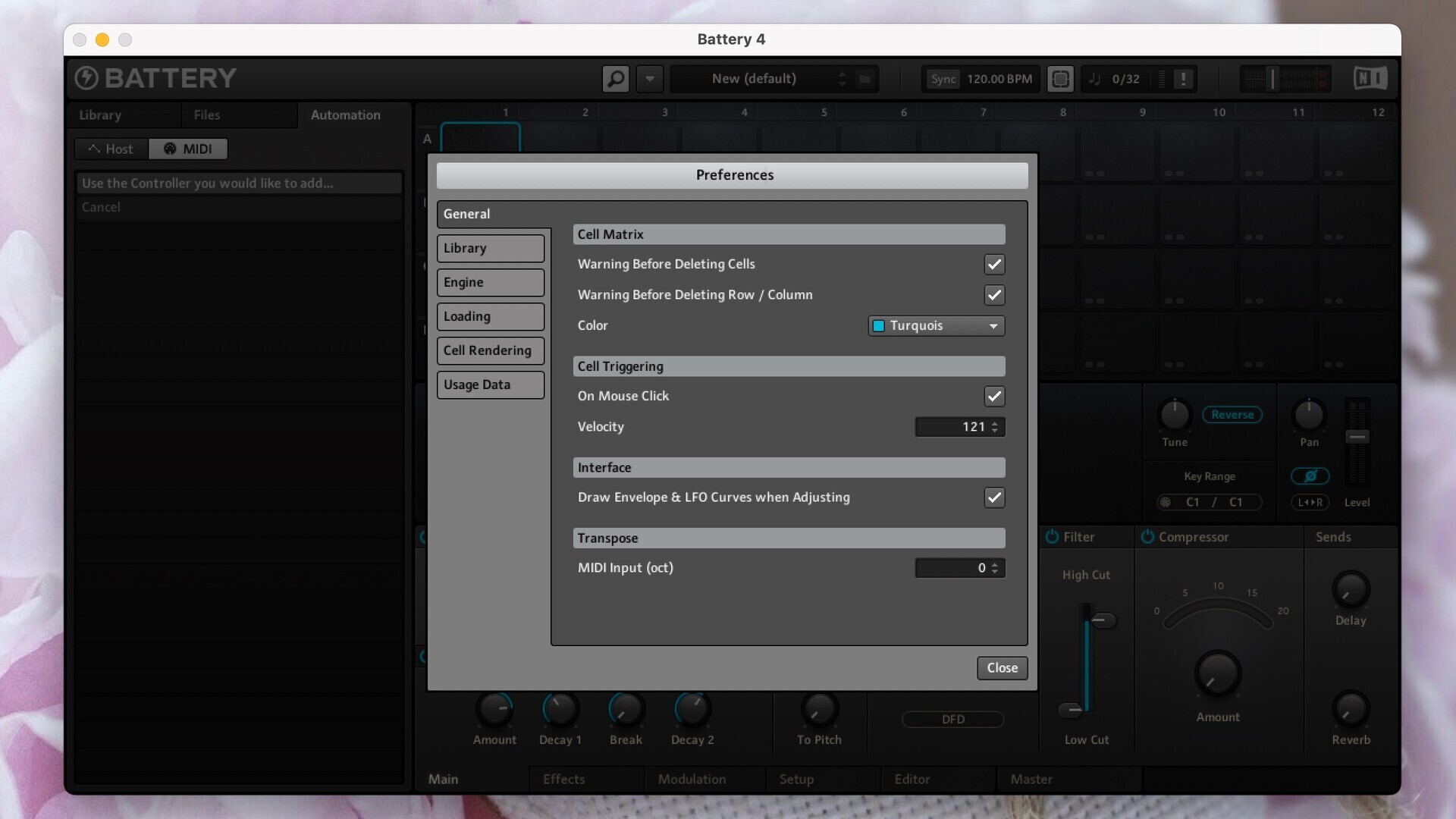Click the preset up/down arrows in kit selector
The width and height of the screenshot is (1456, 819).
click(x=842, y=79)
